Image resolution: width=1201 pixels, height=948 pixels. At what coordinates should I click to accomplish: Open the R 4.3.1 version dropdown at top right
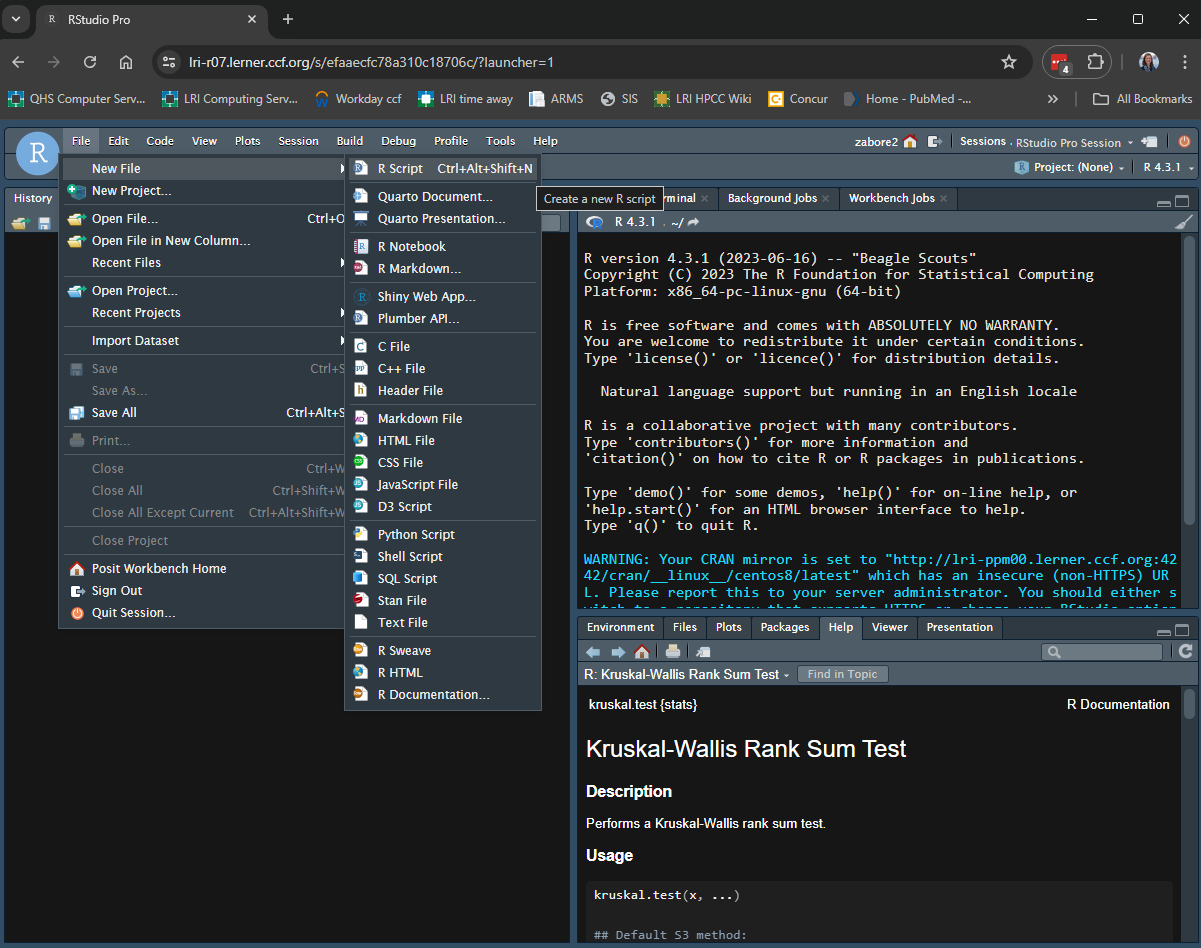pyautogui.click(x=1167, y=167)
